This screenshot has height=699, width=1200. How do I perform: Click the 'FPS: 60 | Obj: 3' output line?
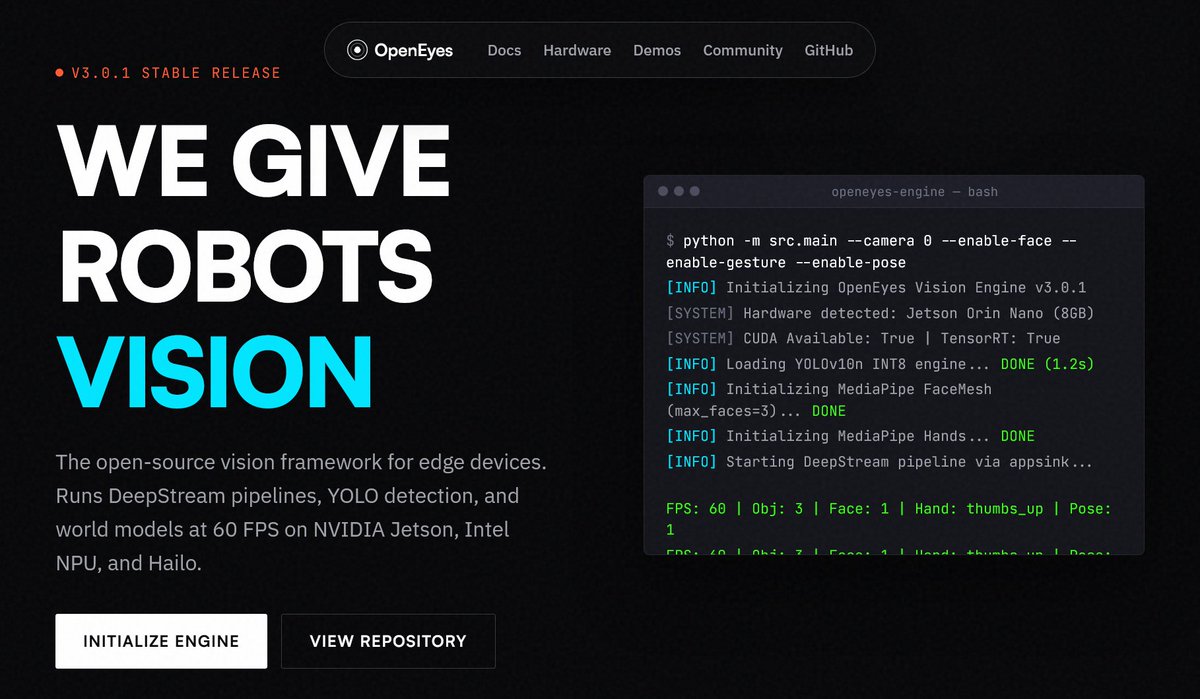click(888, 520)
